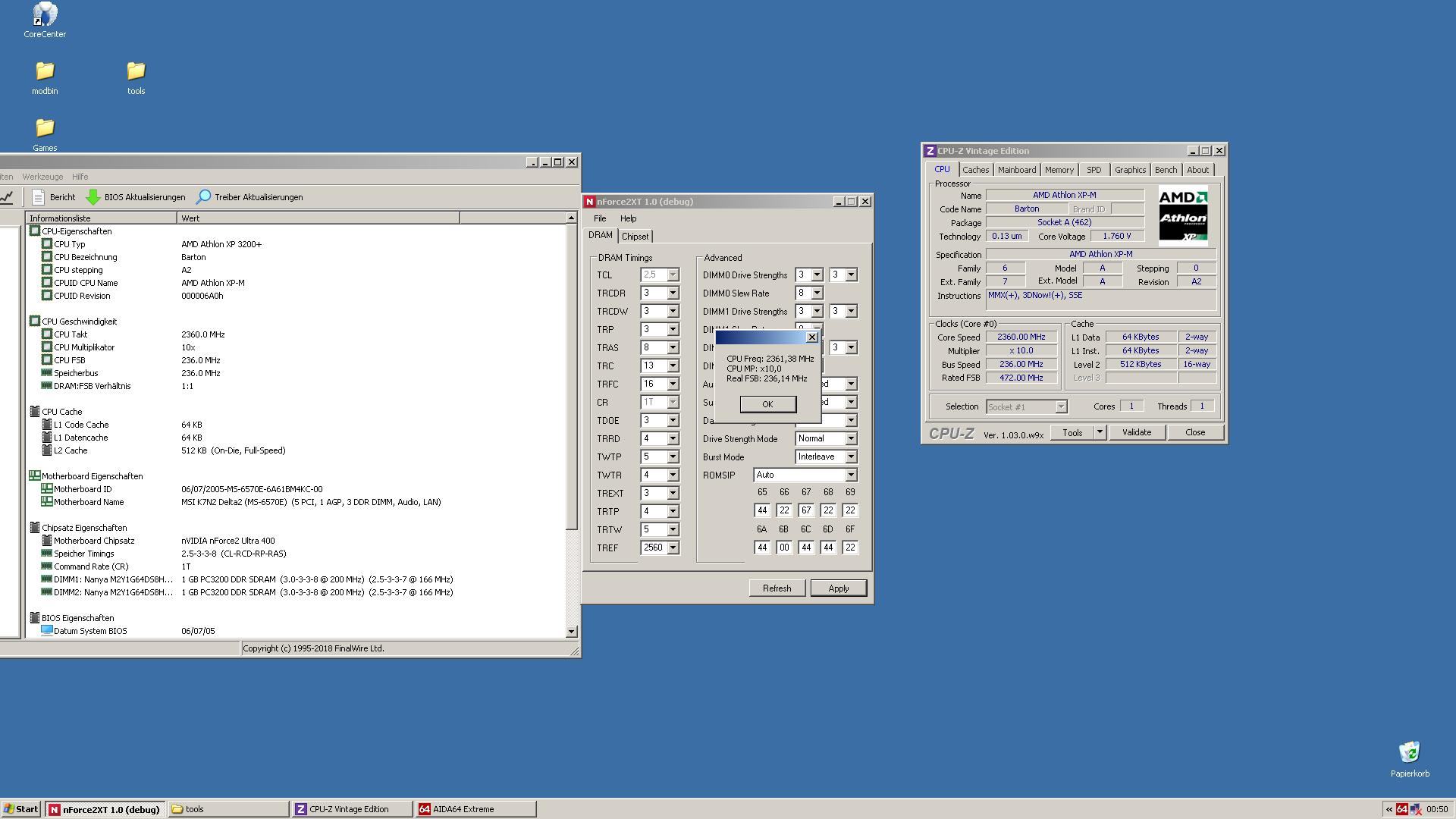
Task: Click the Motherboard ID row icon
Action: pyautogui.click(x=47, y=489)
